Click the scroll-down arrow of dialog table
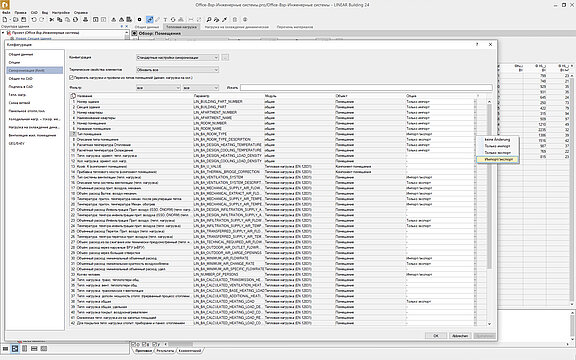Screen dimensions: 576x360 coord(489,324)
